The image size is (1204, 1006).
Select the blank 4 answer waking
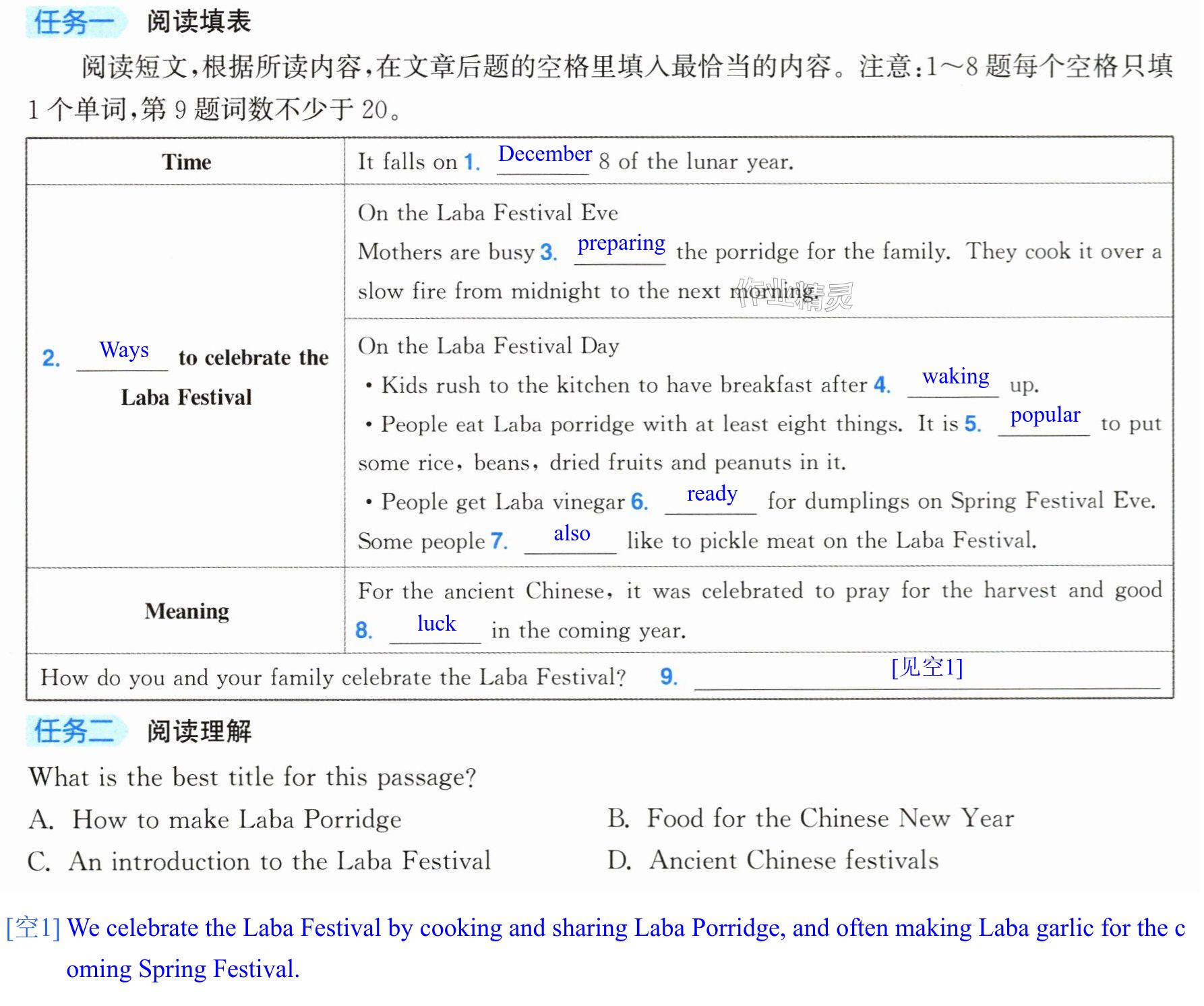tap(955, 376)
